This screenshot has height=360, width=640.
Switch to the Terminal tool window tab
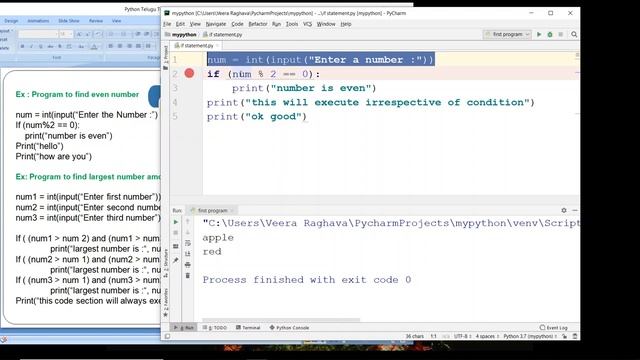click(248, 328)
